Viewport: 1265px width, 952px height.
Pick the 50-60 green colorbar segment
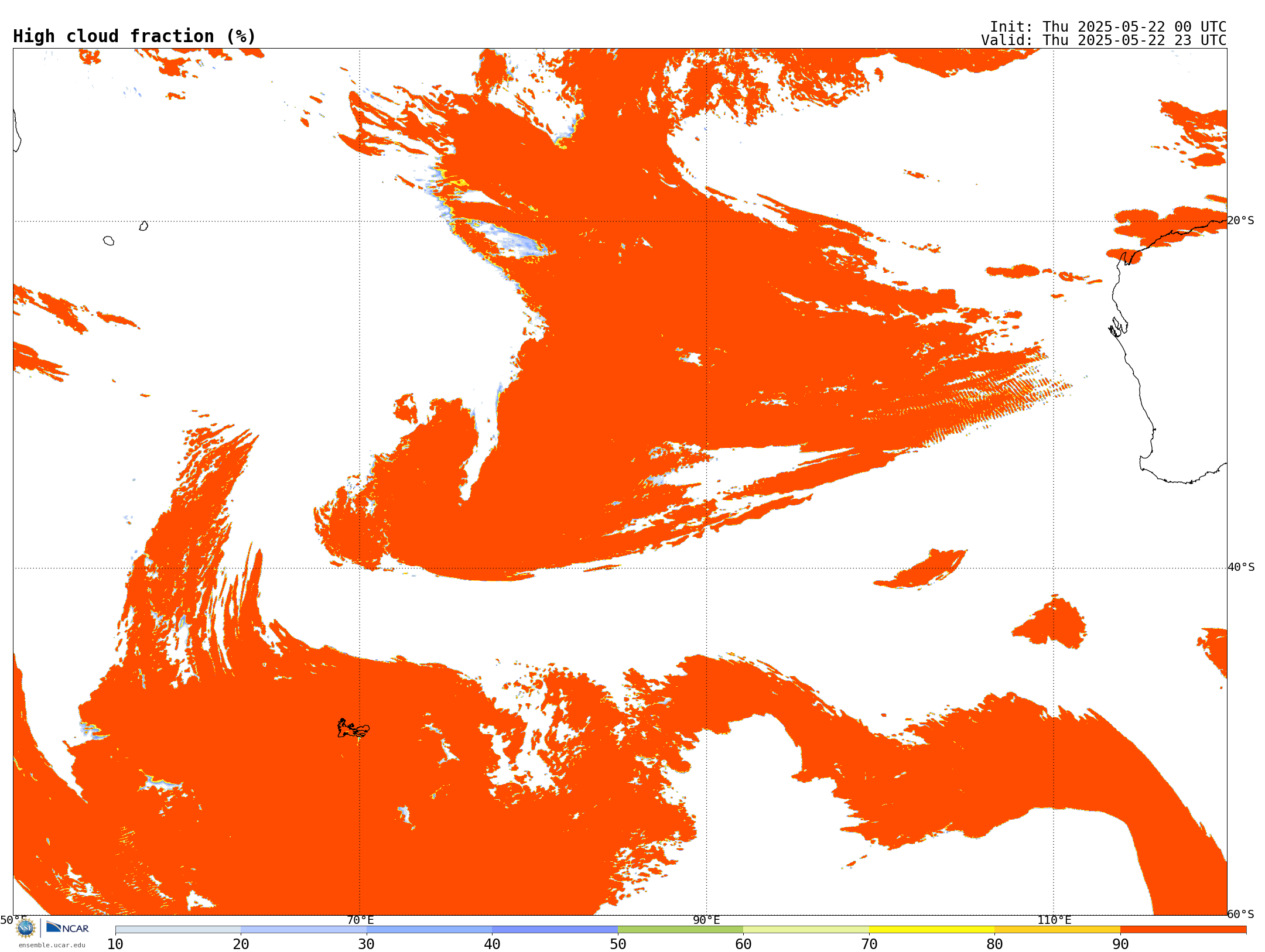click(x=681, y=930)
